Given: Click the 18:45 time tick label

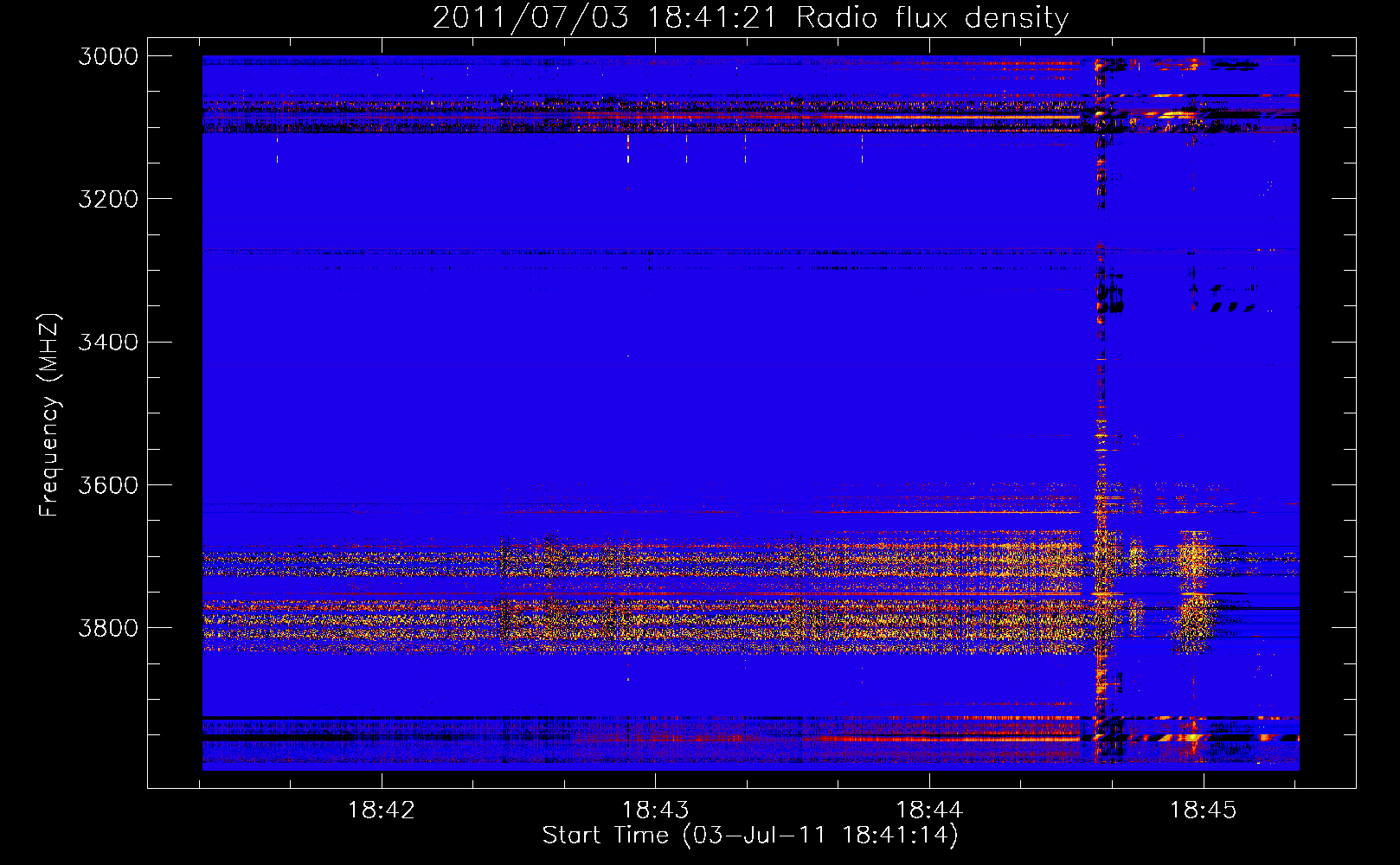Looking at the screenshot, I should (1204, 810).
